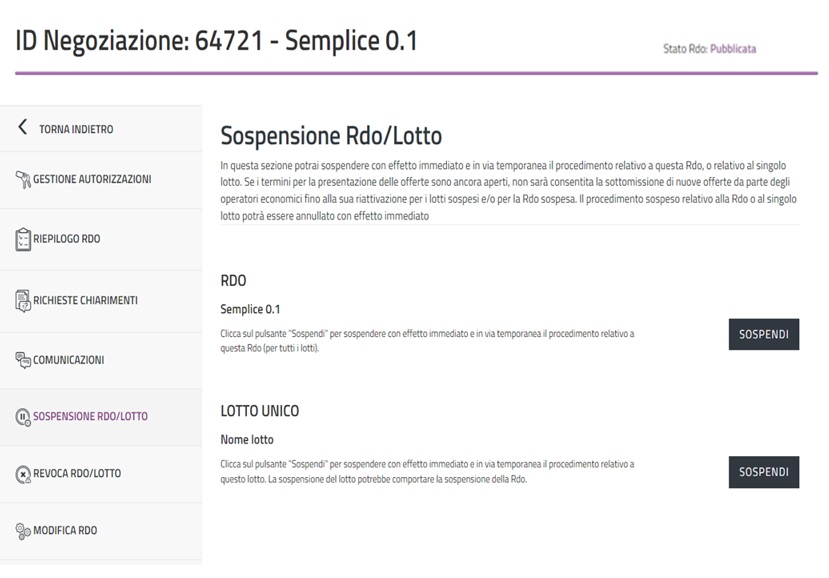Screen dimensions: 829x578
Task: Click the Sospensione RDO/Lotto pause icon
Action: 23,416
